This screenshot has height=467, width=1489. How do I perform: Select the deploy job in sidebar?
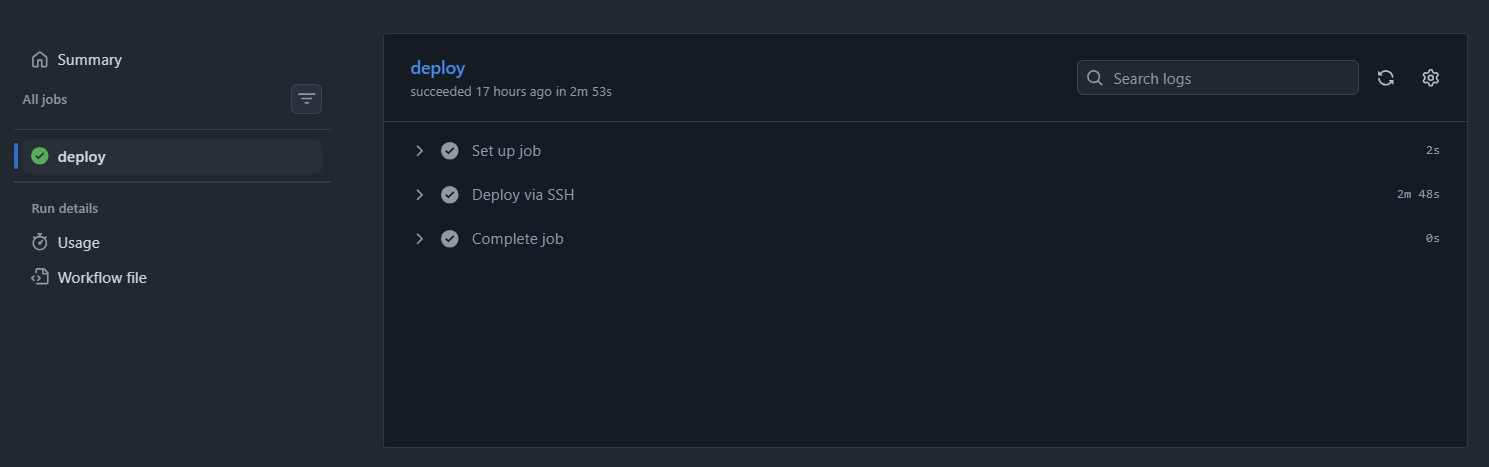tap(82, 156)
